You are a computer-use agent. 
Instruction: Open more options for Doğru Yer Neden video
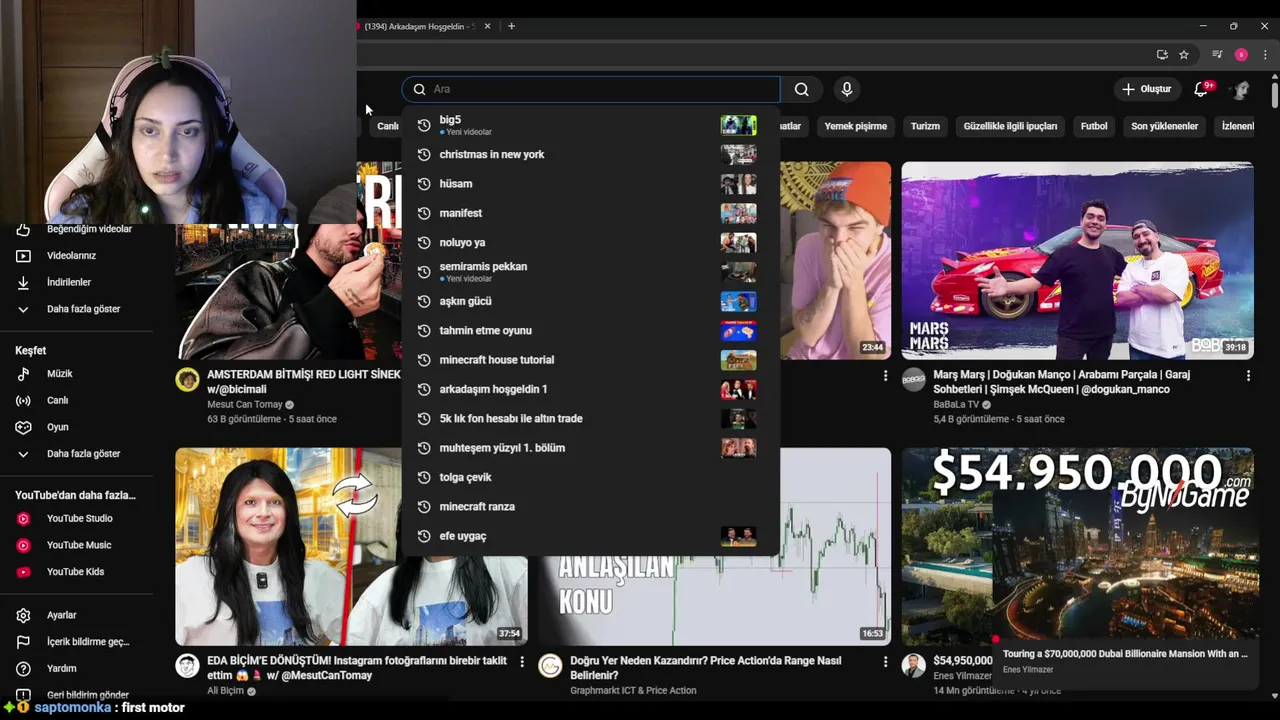click(x=885, y=662)
